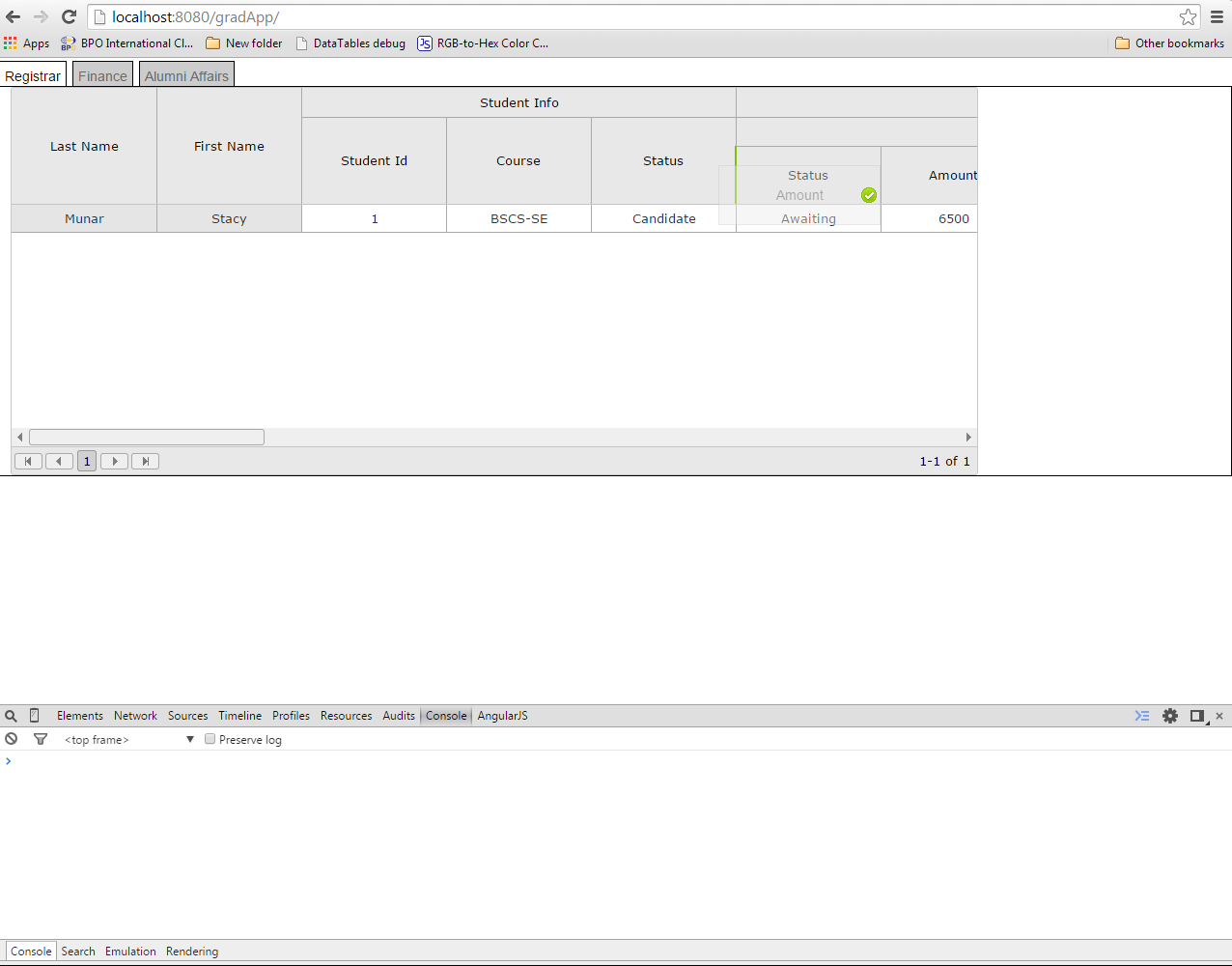1232x966 pixels.
Task: Click the browser forward arrow
Action: point(41,16)
